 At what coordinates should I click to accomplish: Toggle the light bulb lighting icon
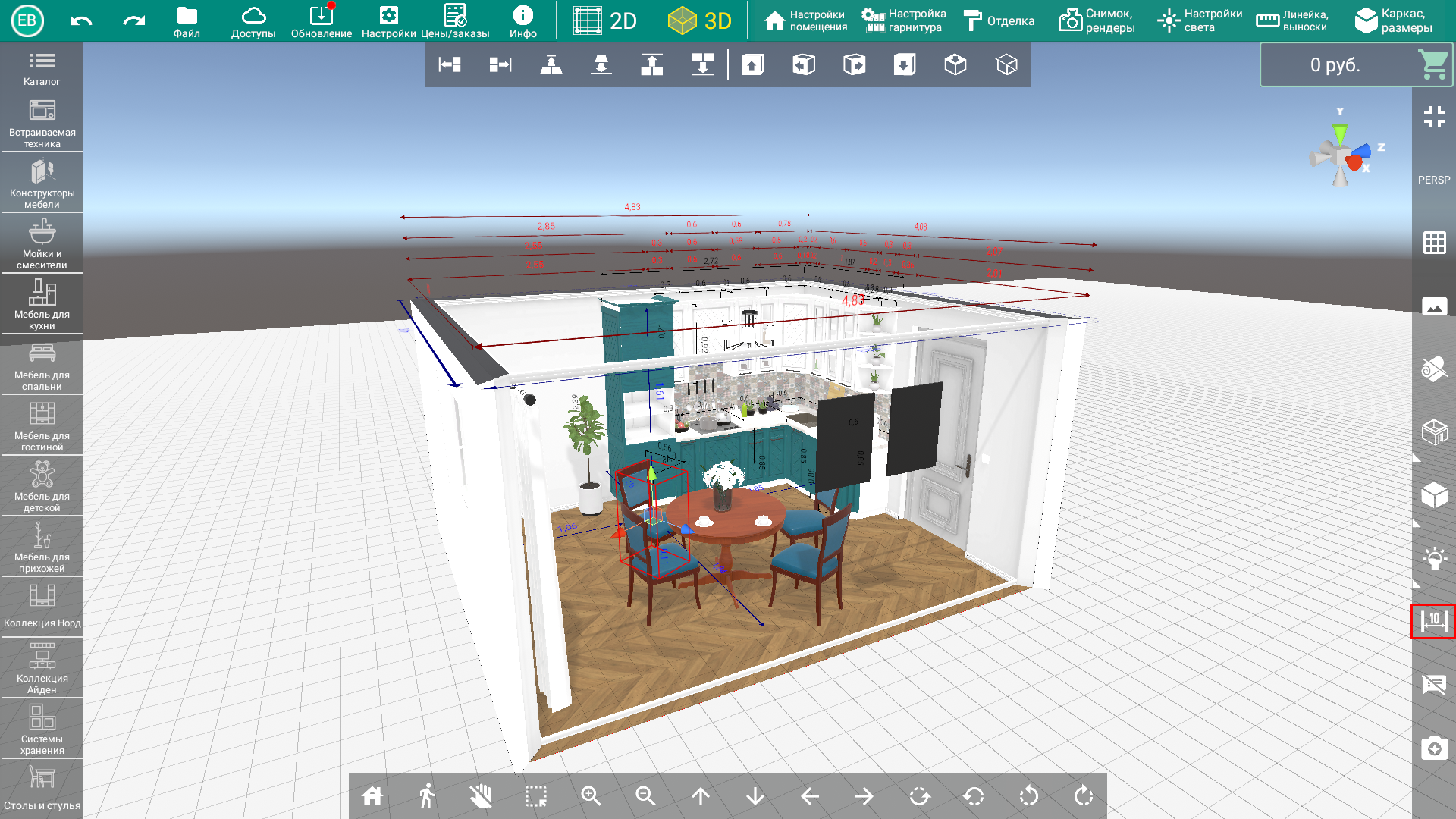click(1434, 559)
